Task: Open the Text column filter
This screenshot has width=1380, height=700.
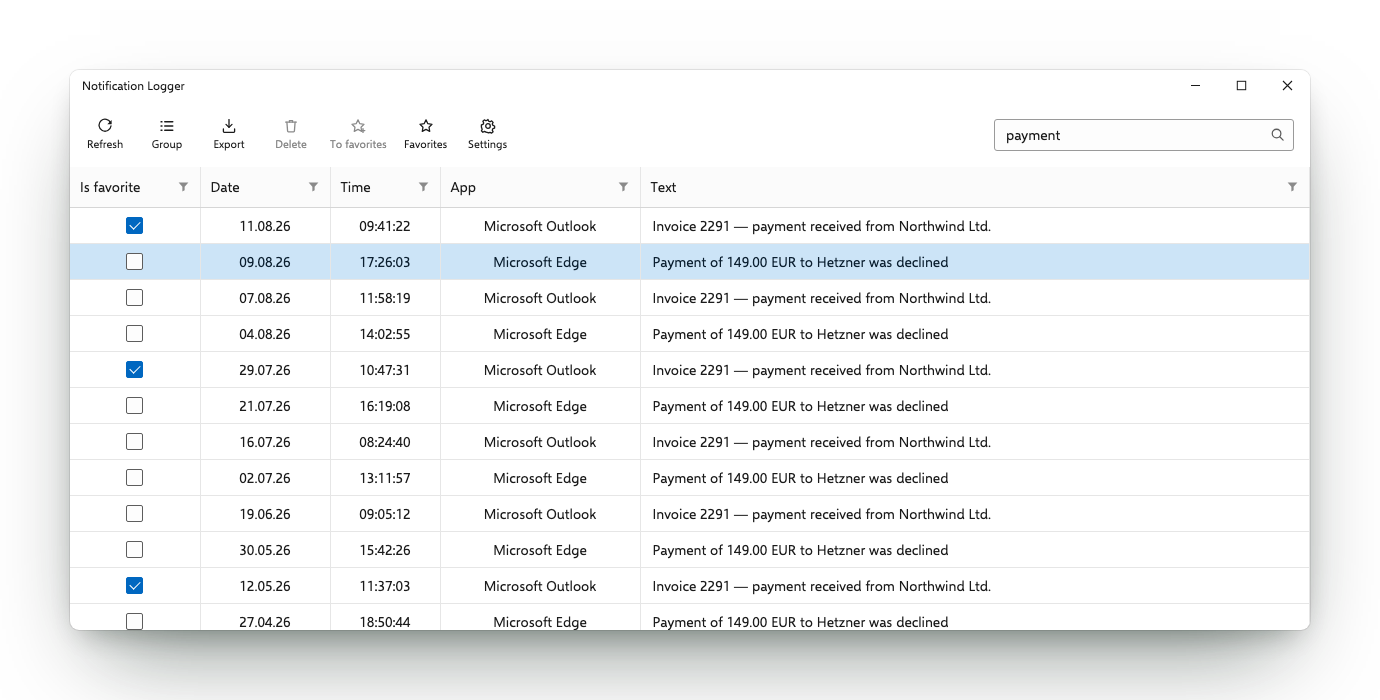Action: [1292, 187]
